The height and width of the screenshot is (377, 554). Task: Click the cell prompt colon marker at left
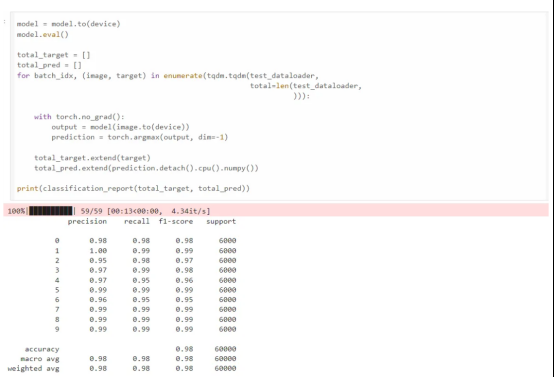[5, 22]
